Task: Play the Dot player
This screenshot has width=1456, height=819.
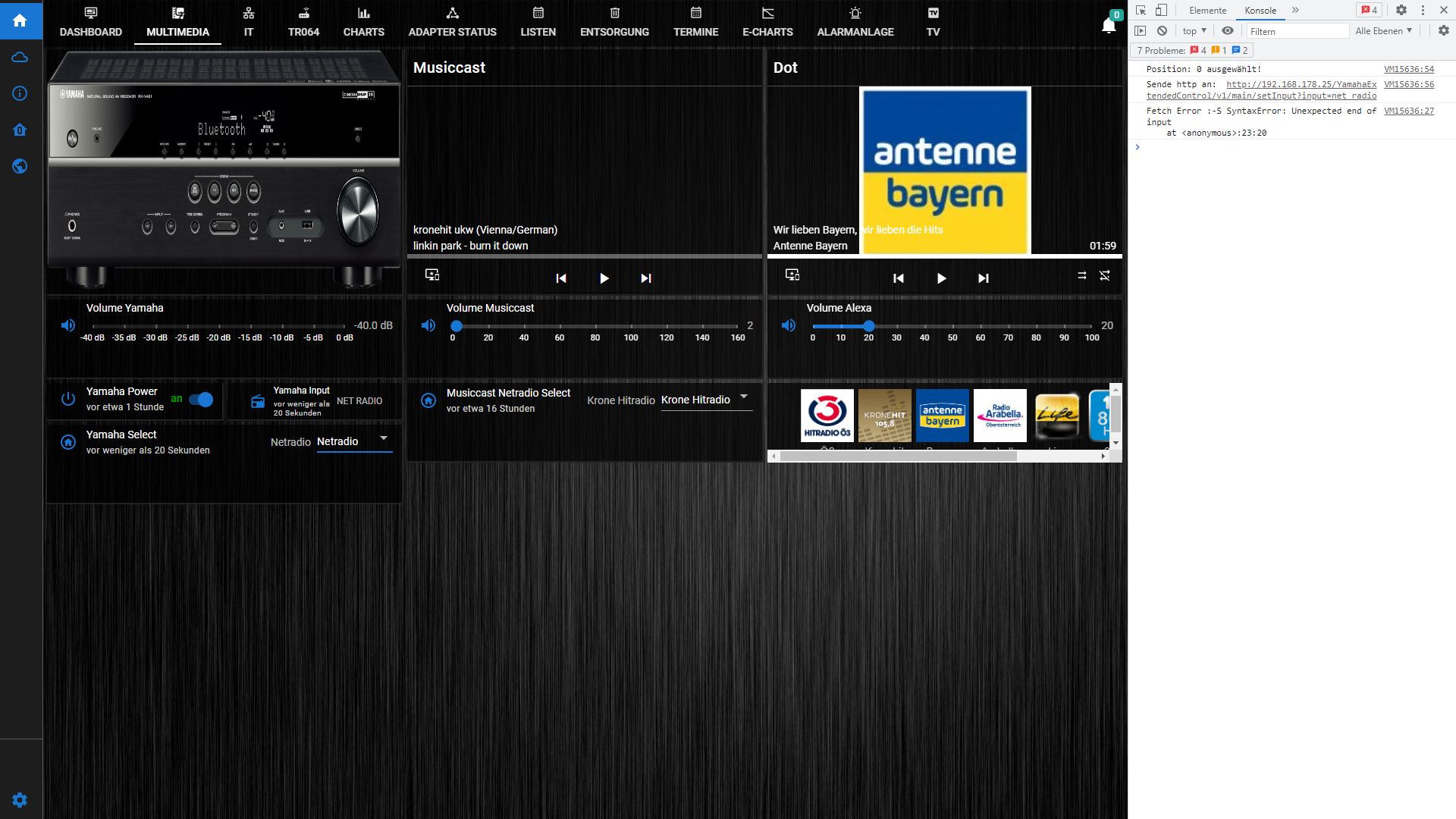Action: pos(942,278)
